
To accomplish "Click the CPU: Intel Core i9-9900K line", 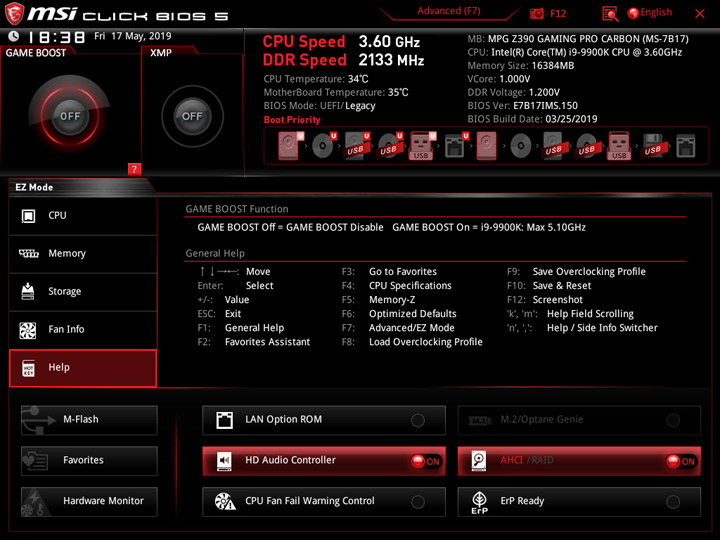I will (574, 52).
